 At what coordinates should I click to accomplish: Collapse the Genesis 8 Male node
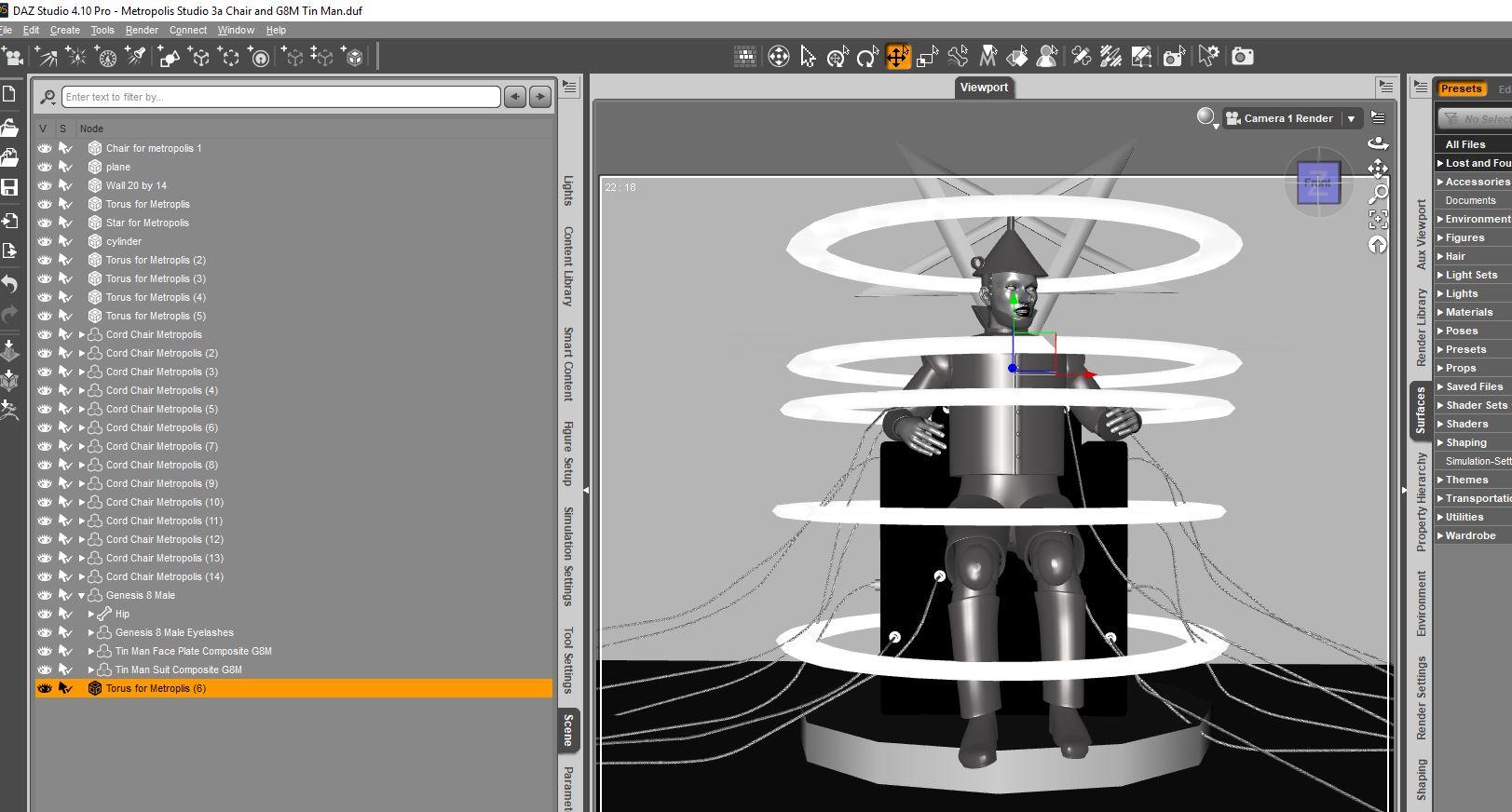pyautogui.click(x=82, y=595)
